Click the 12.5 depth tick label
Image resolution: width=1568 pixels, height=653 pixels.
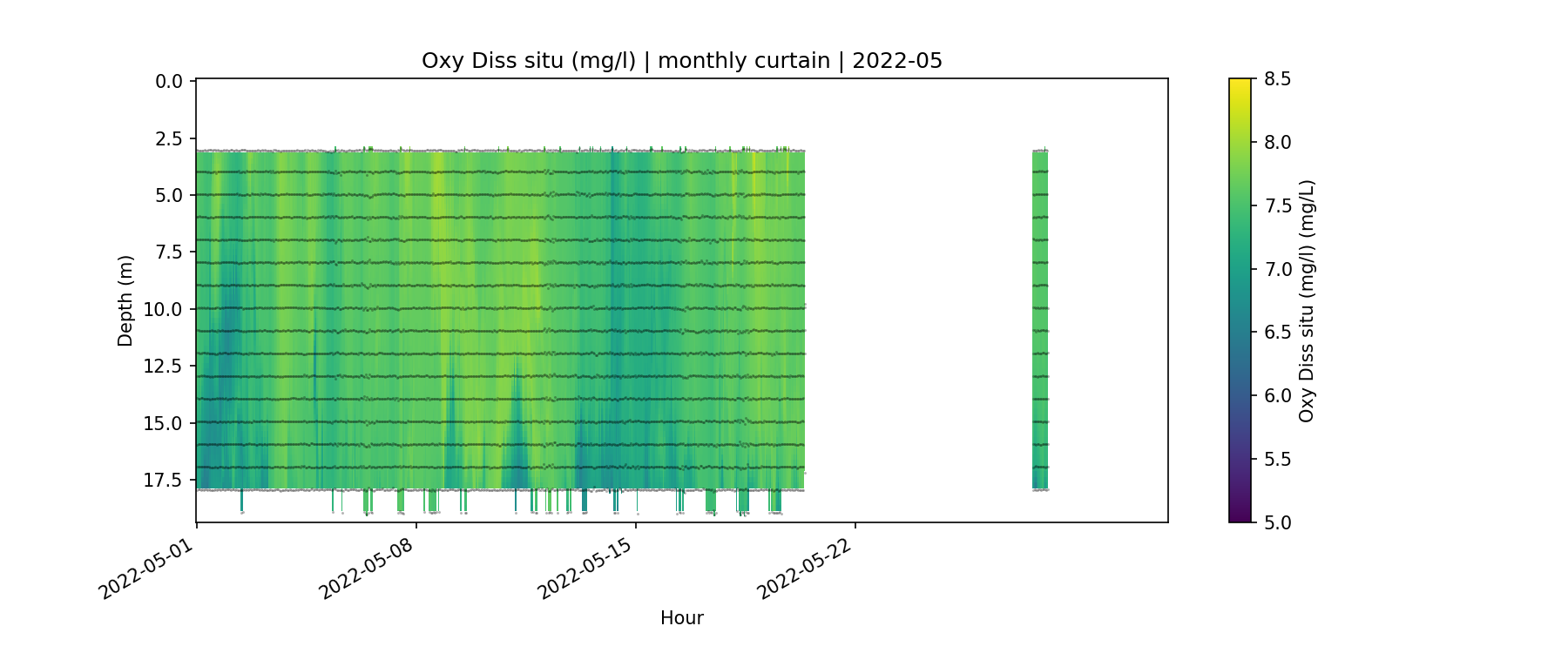click(x=164, y=367)
